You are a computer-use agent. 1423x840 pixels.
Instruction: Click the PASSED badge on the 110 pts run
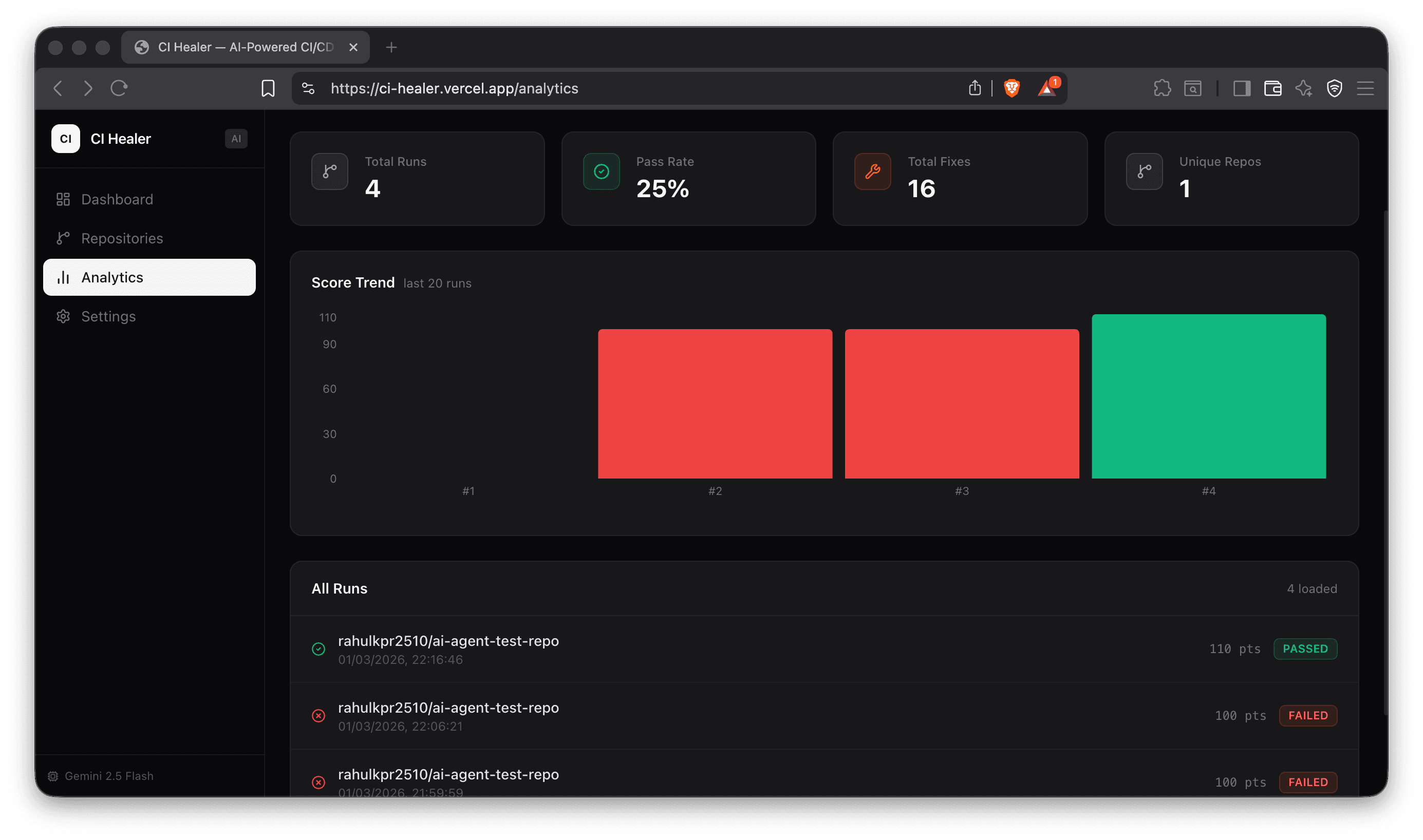1305,648
